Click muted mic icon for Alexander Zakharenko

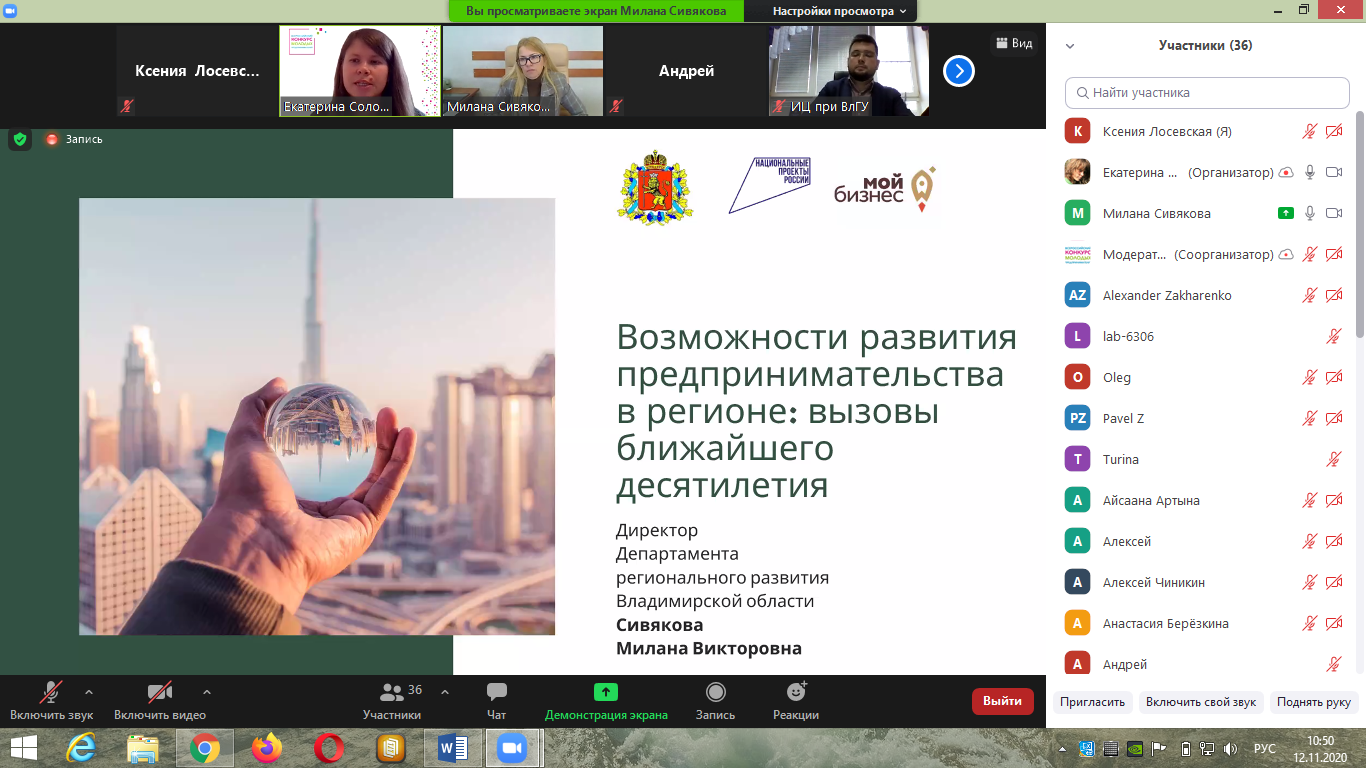(x=1309, y=295)
